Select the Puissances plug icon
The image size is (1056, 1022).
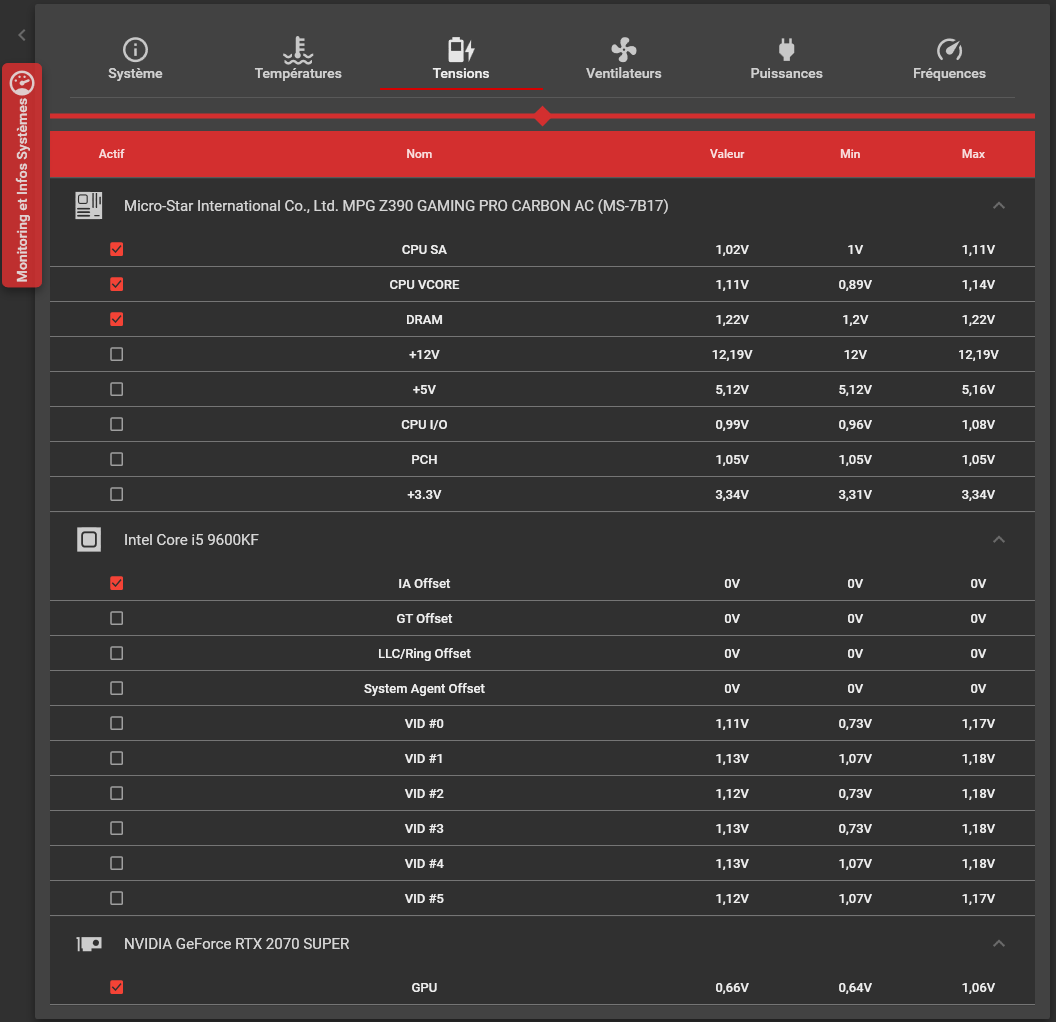pos(787,50)
